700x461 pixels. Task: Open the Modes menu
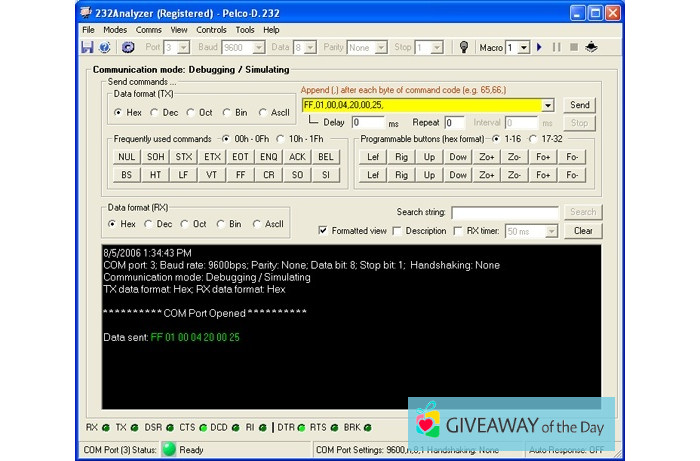pos(115,30)
